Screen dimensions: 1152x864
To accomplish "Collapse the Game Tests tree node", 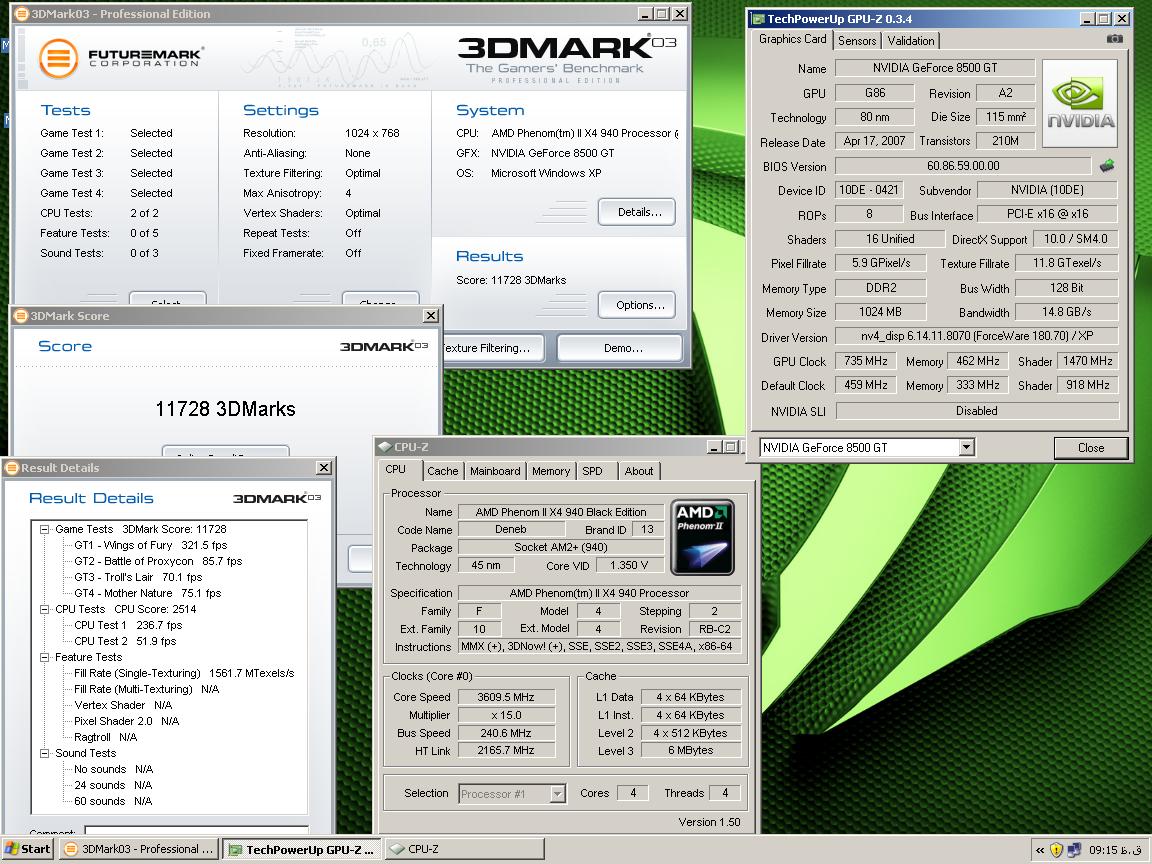I will 44,529.
